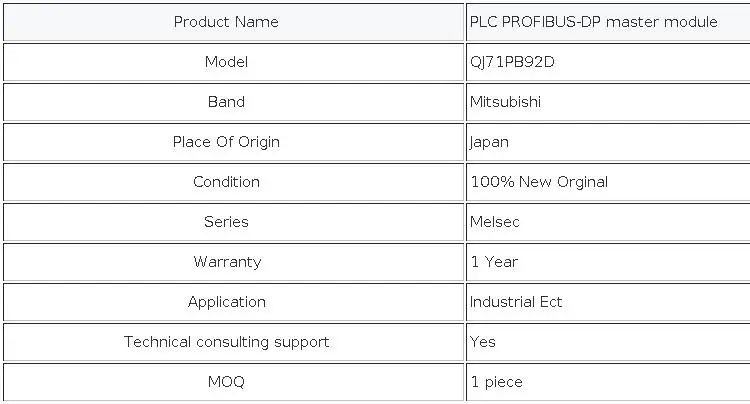Select the "Mitsubishi" value cell

tap(507, 102)
